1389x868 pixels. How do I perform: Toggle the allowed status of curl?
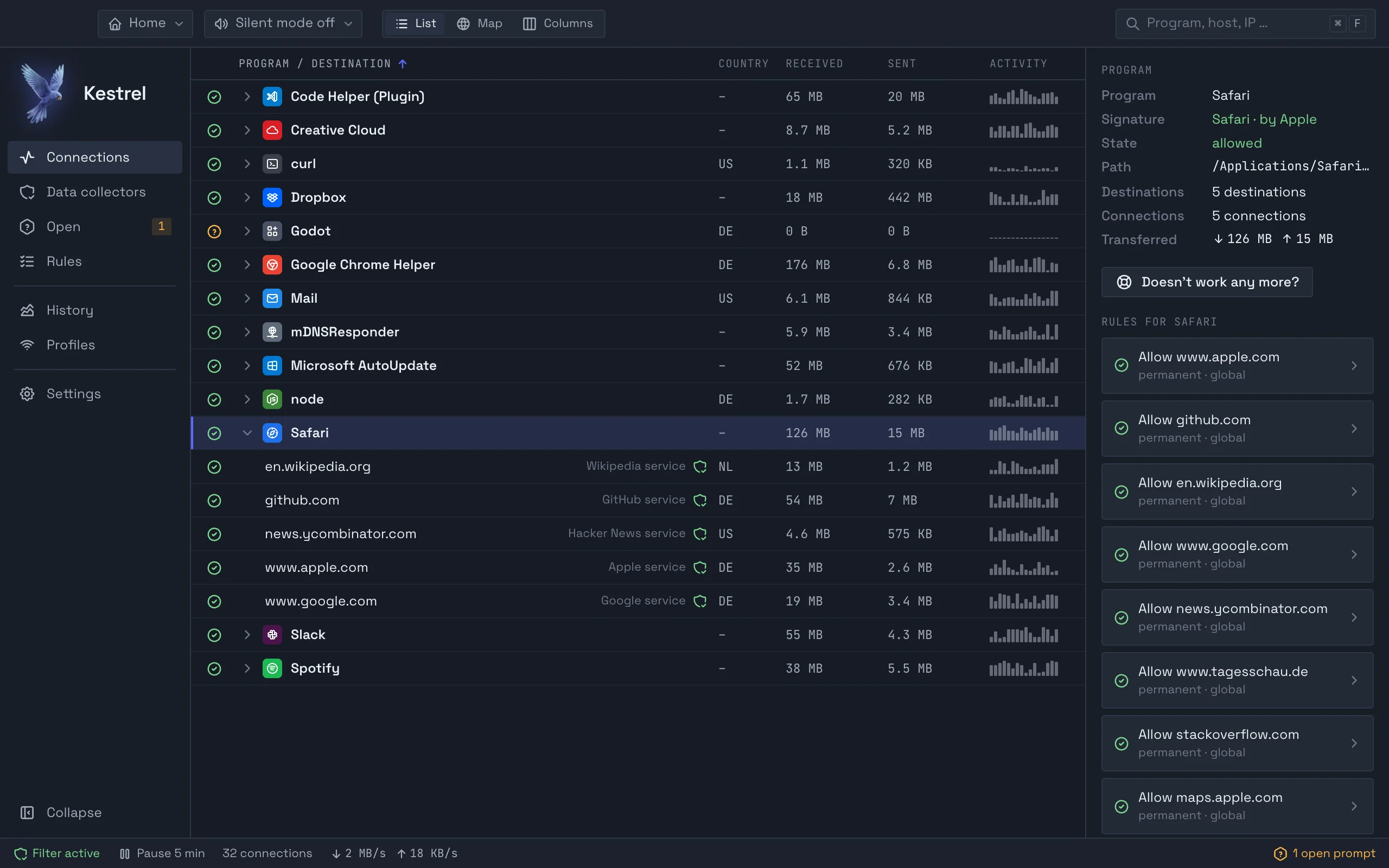(x=214, y=164)
